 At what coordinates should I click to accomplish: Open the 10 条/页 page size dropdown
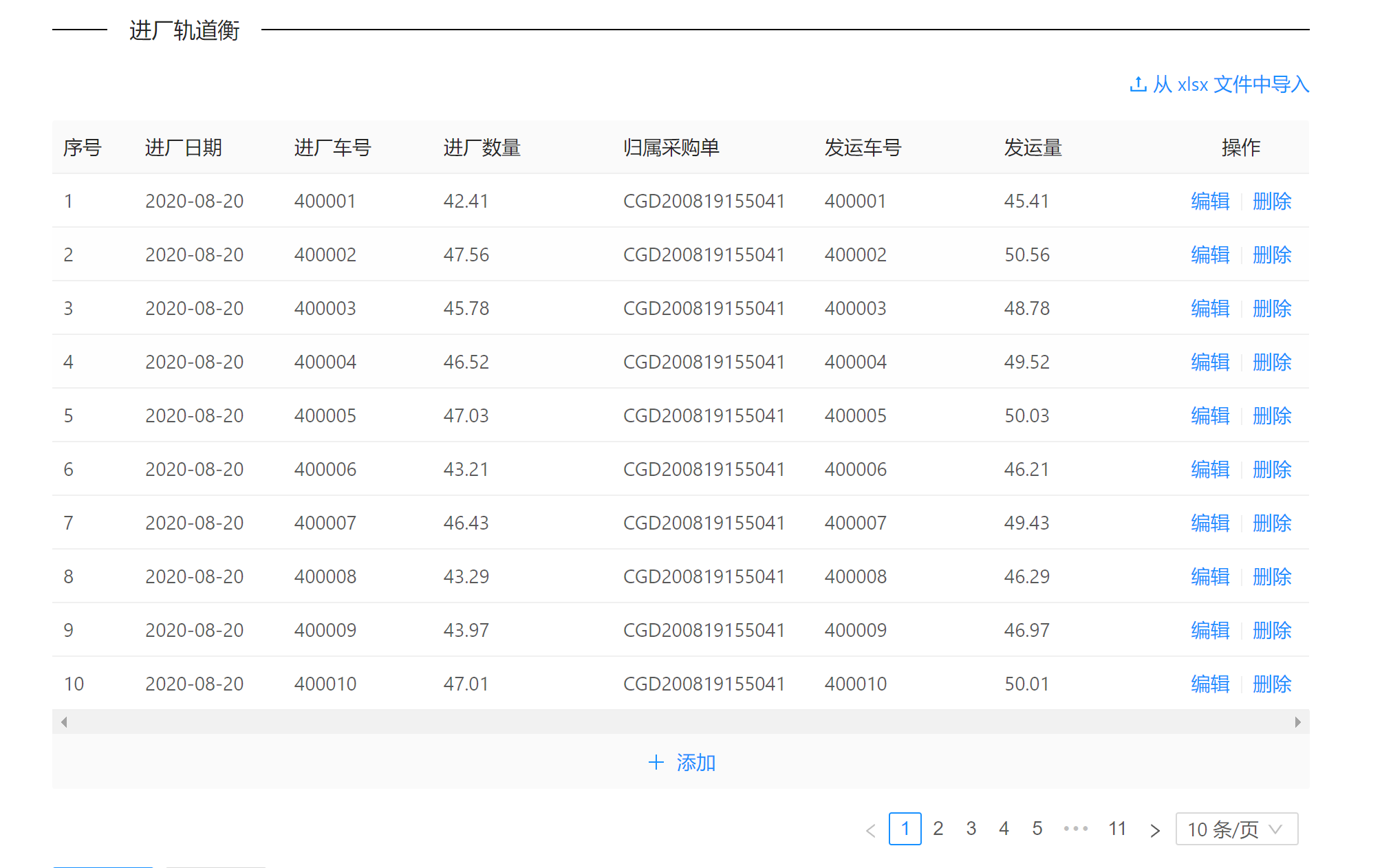[1236, 829]
